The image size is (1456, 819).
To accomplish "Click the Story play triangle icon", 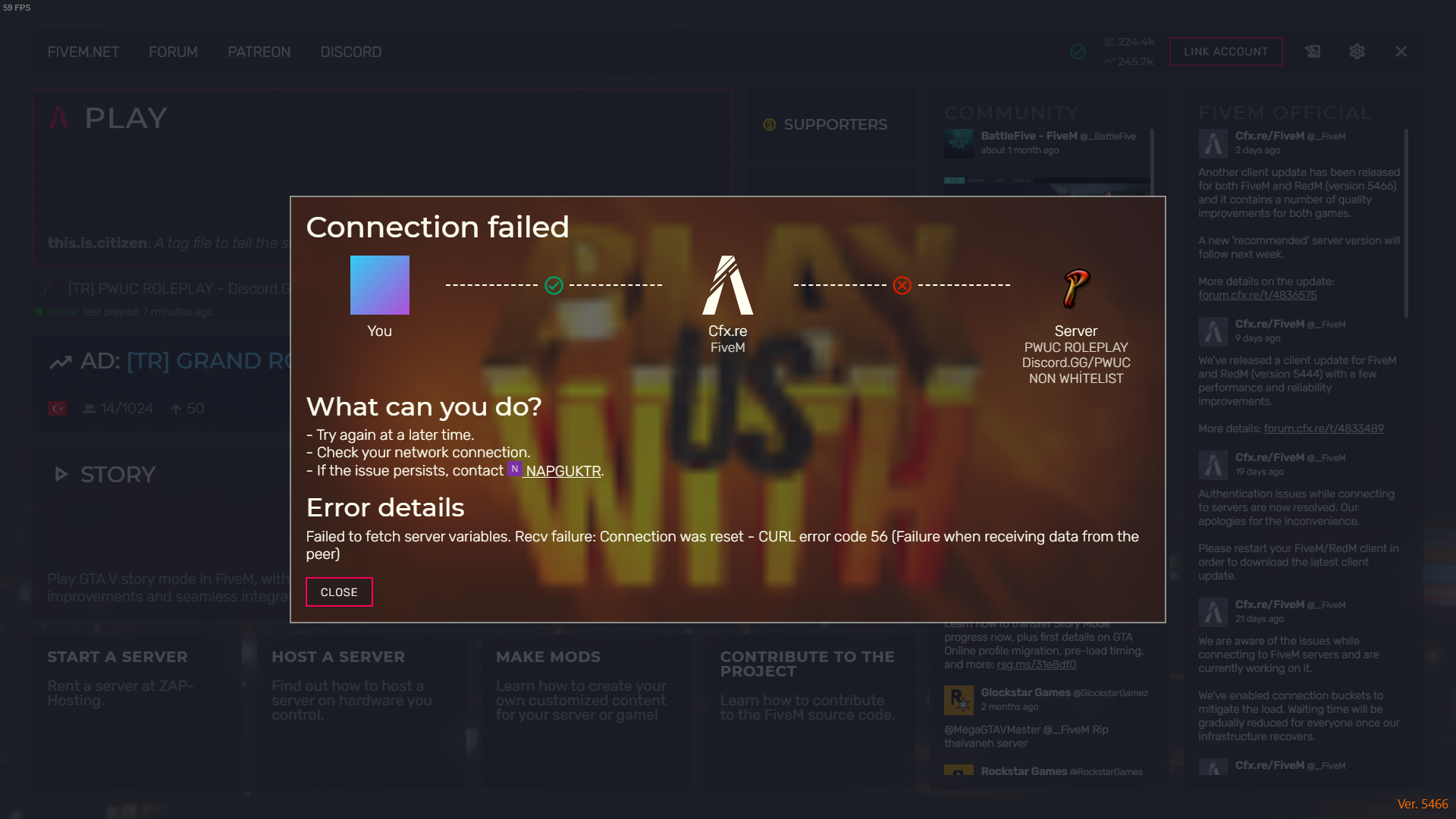I will click(61, 475).
